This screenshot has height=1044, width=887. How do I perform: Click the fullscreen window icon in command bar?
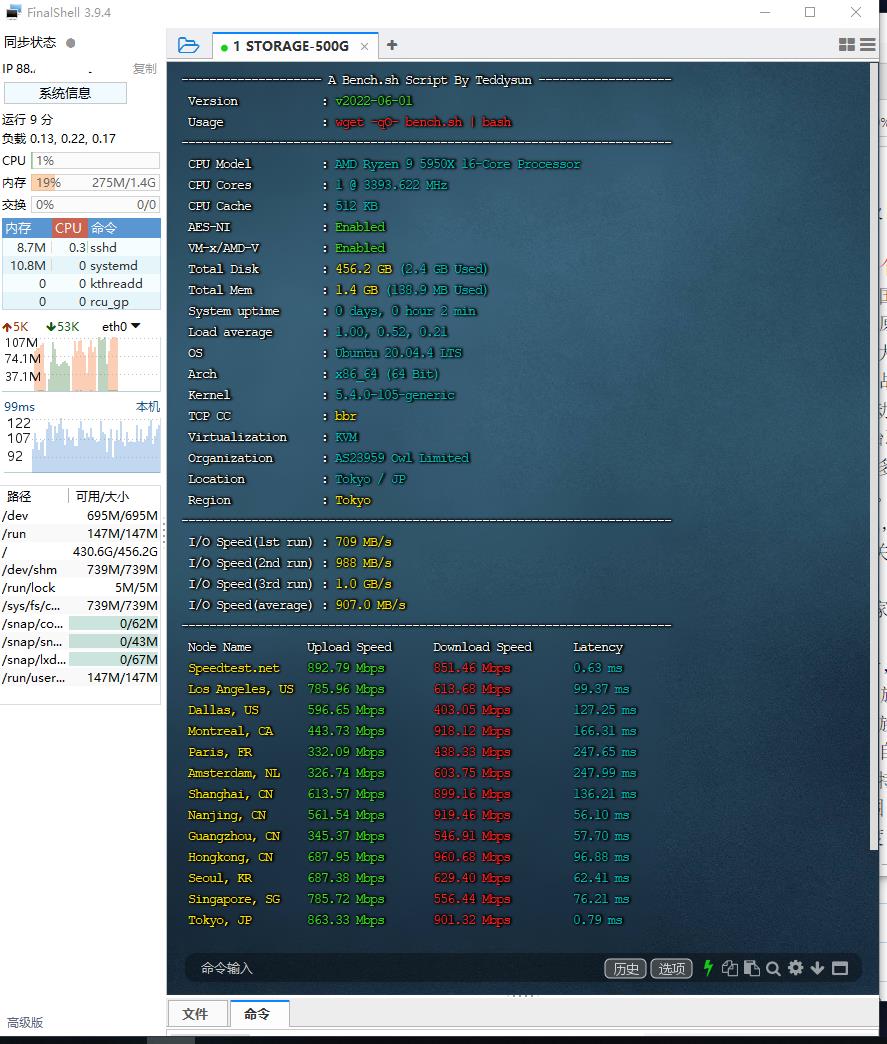(840, 968)
